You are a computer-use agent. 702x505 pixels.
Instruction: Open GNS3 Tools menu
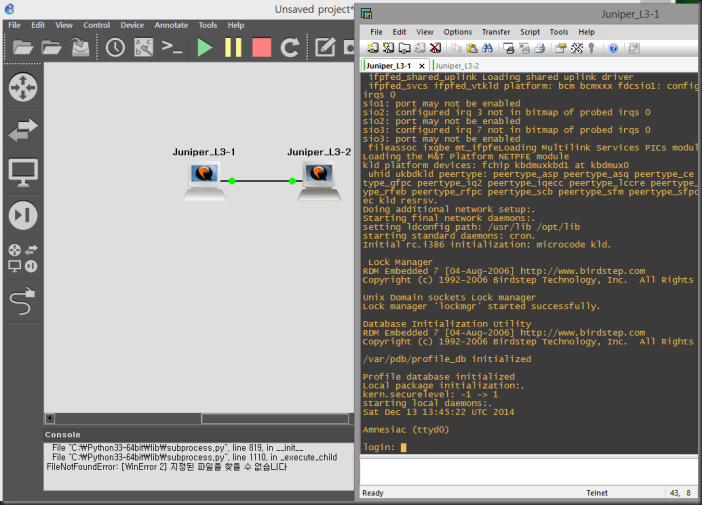coord(208,25)
